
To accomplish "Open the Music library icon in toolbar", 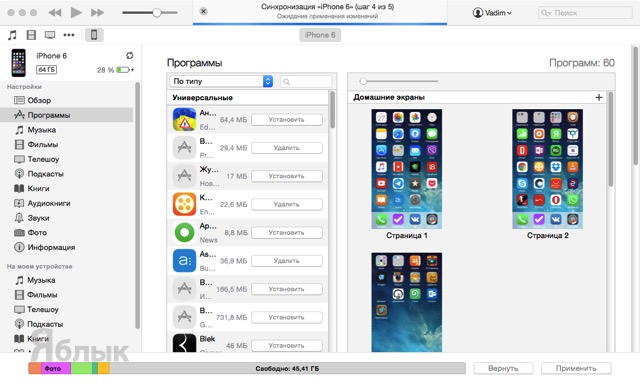I will click(12, 35).
